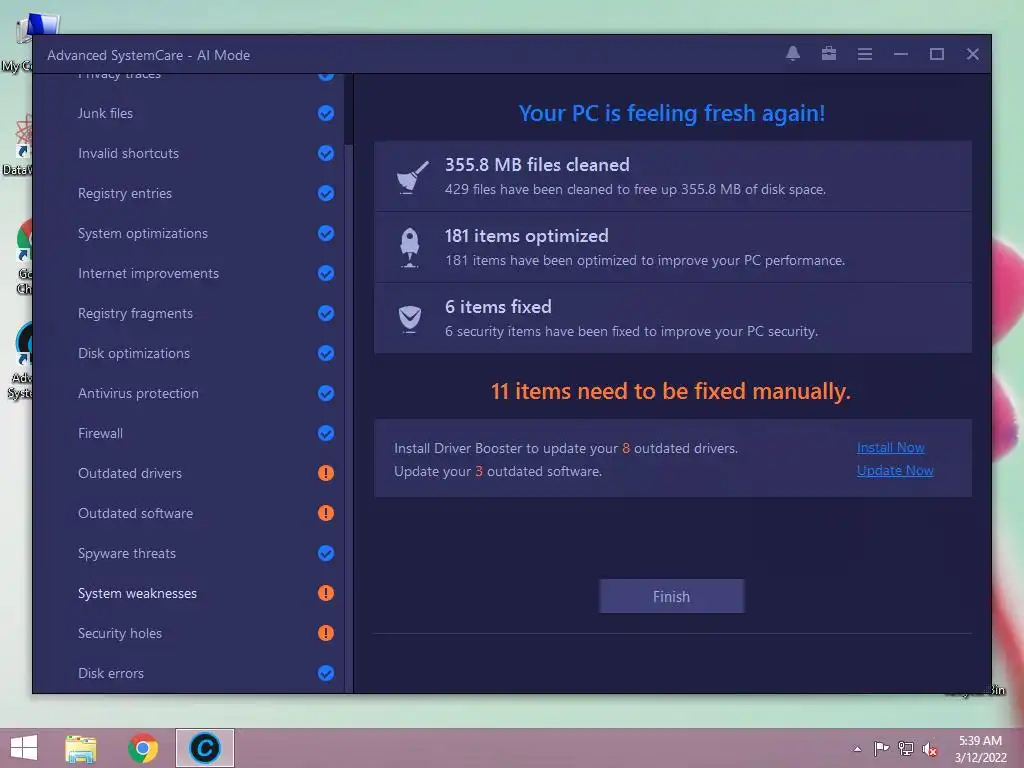The image size is (1024, 768).
Task: Select Registry entries in the scan list
Action: point(125,193)
